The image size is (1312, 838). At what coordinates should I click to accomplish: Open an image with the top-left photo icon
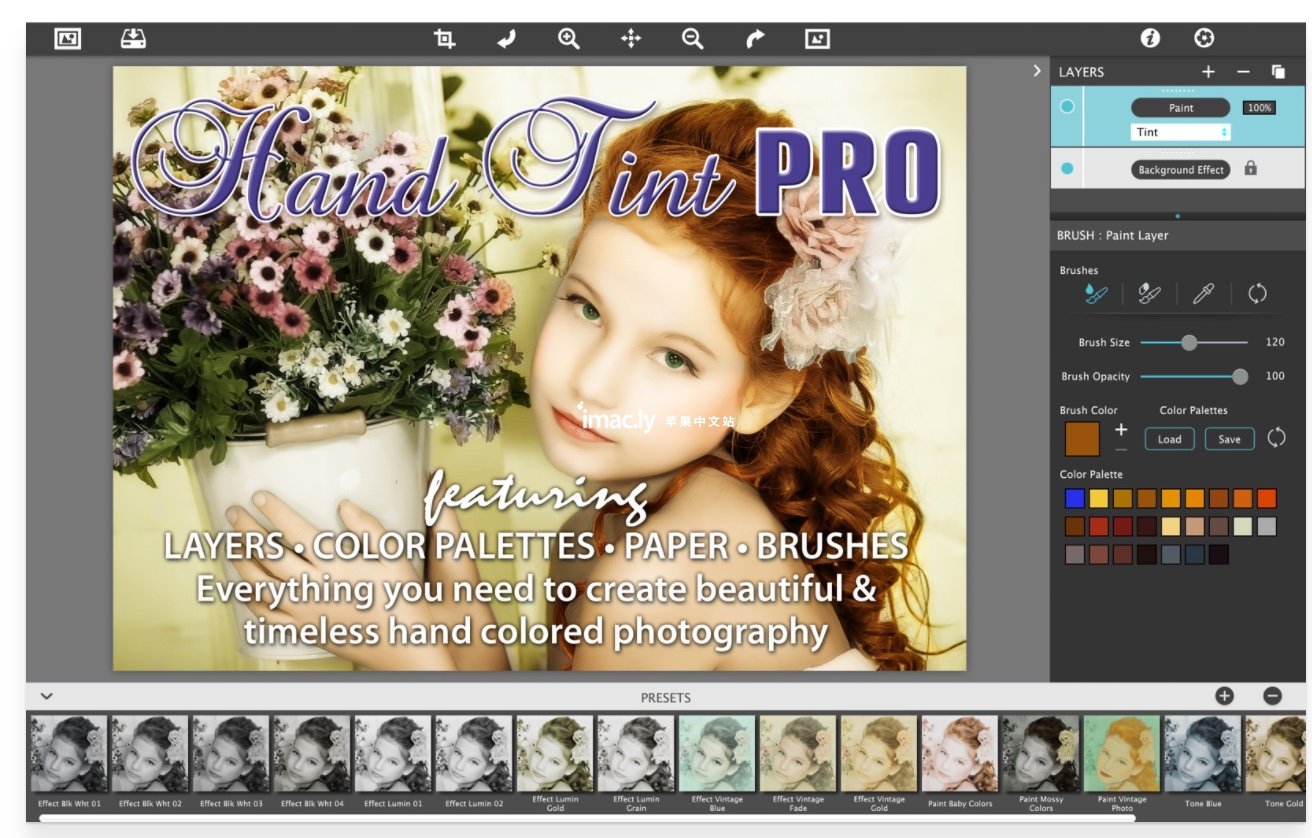coord(67,39)
